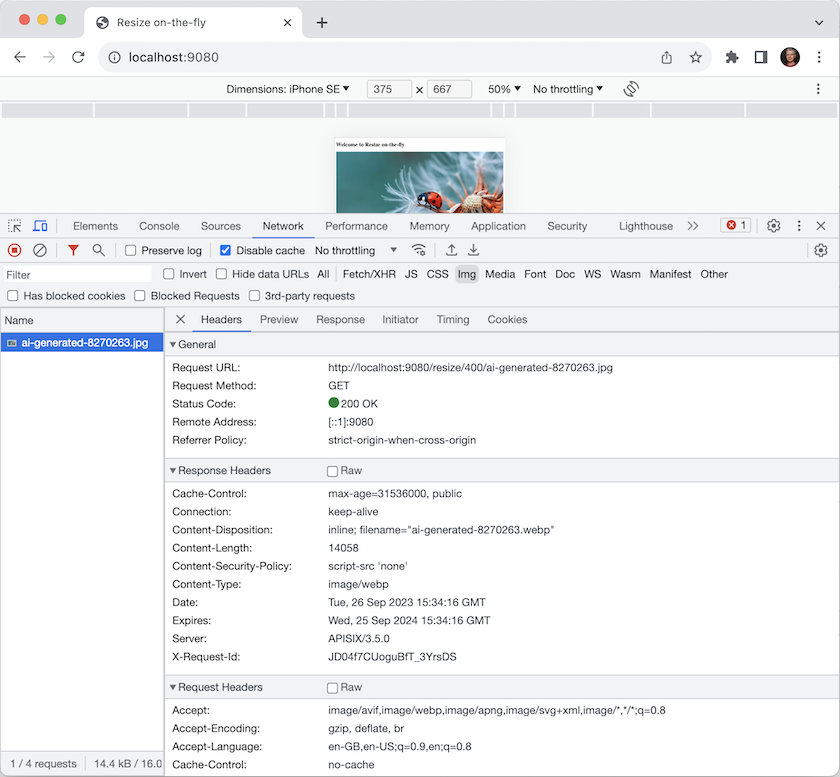
Task: Click the clear network log icon
Action: point(40,250)
